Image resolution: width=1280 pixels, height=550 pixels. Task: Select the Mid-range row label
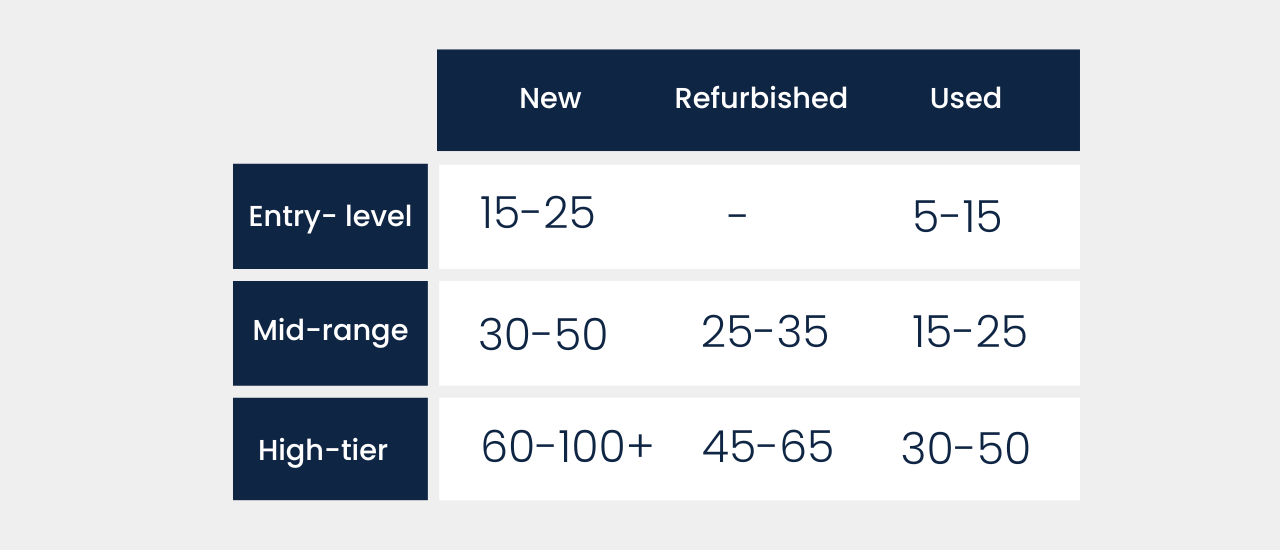click(330, 332)
